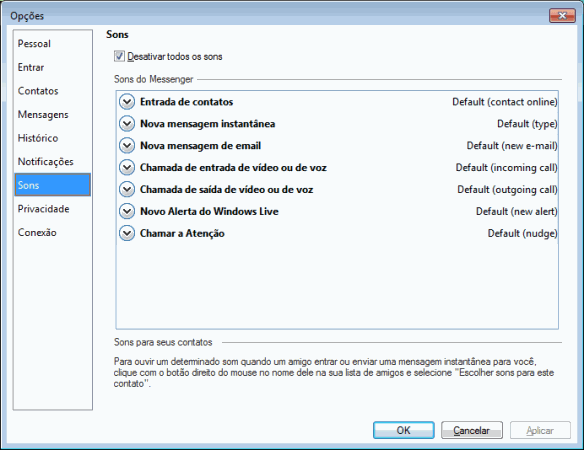Select the 'Default (new alert)' value
The height and width of the screenshot is (450, 584).
click(517, 212)
